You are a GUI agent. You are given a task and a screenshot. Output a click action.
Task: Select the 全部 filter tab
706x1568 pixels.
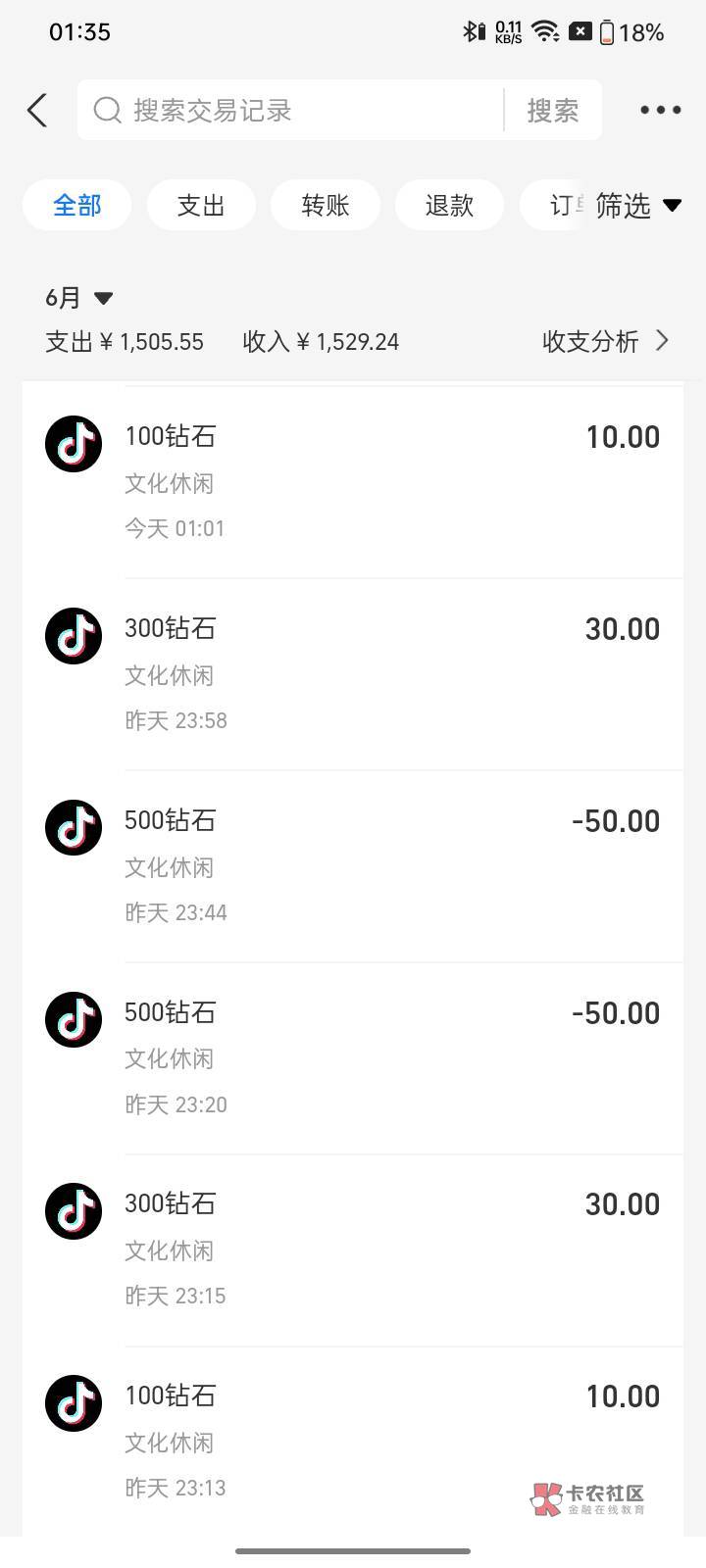[x=76, y=206]
